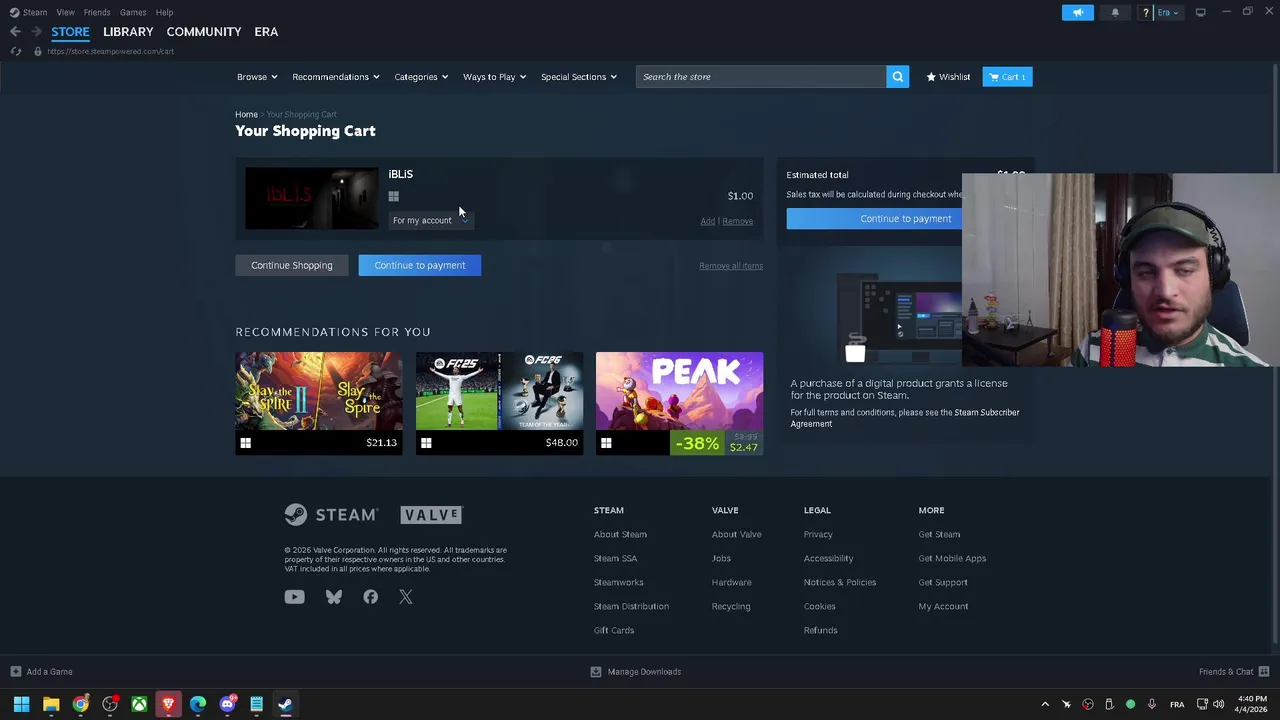
Task: Open the ERA profile tab
Action: click(266, 32)
